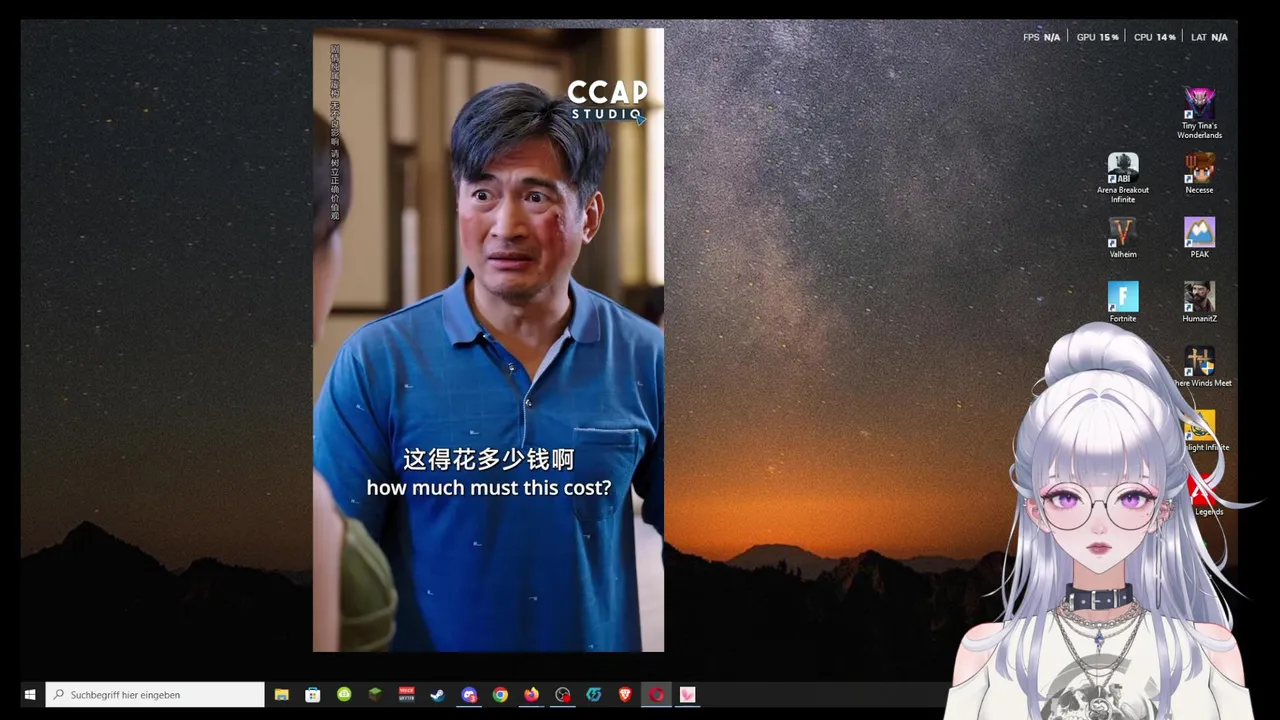This screenshot has height=720, width=1280.
Task: Switch to OBS Studio in taskbar
Action: click(563, 694)
